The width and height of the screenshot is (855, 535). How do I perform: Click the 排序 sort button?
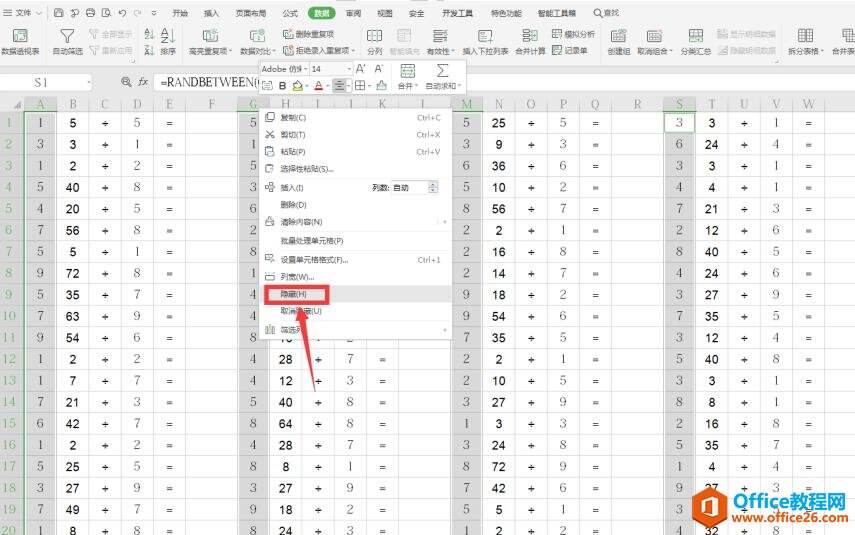[x=168, y=42]
